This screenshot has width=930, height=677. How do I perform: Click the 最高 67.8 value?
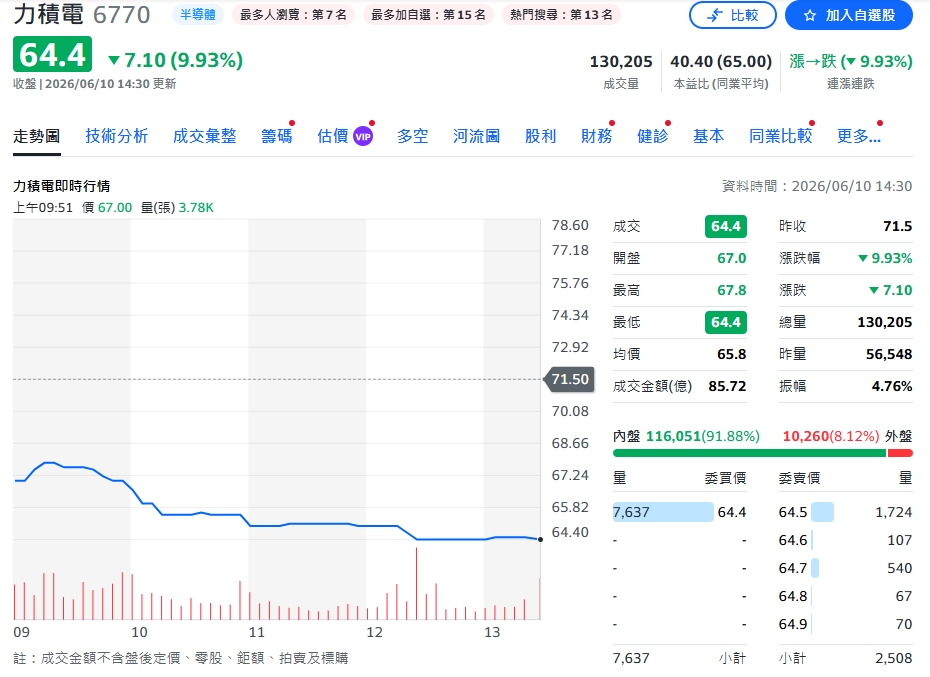731,290
